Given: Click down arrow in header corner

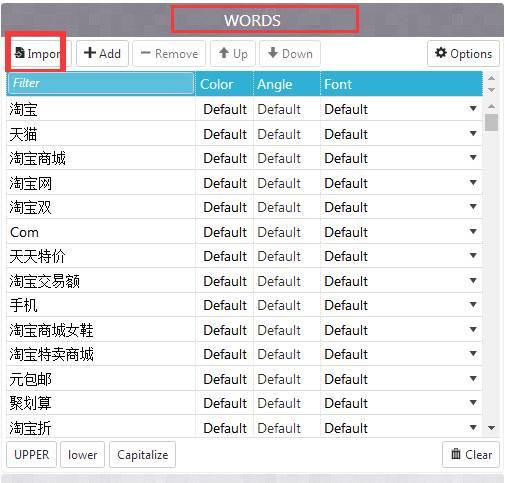Looking at the screenshot, I should [491, 90].
